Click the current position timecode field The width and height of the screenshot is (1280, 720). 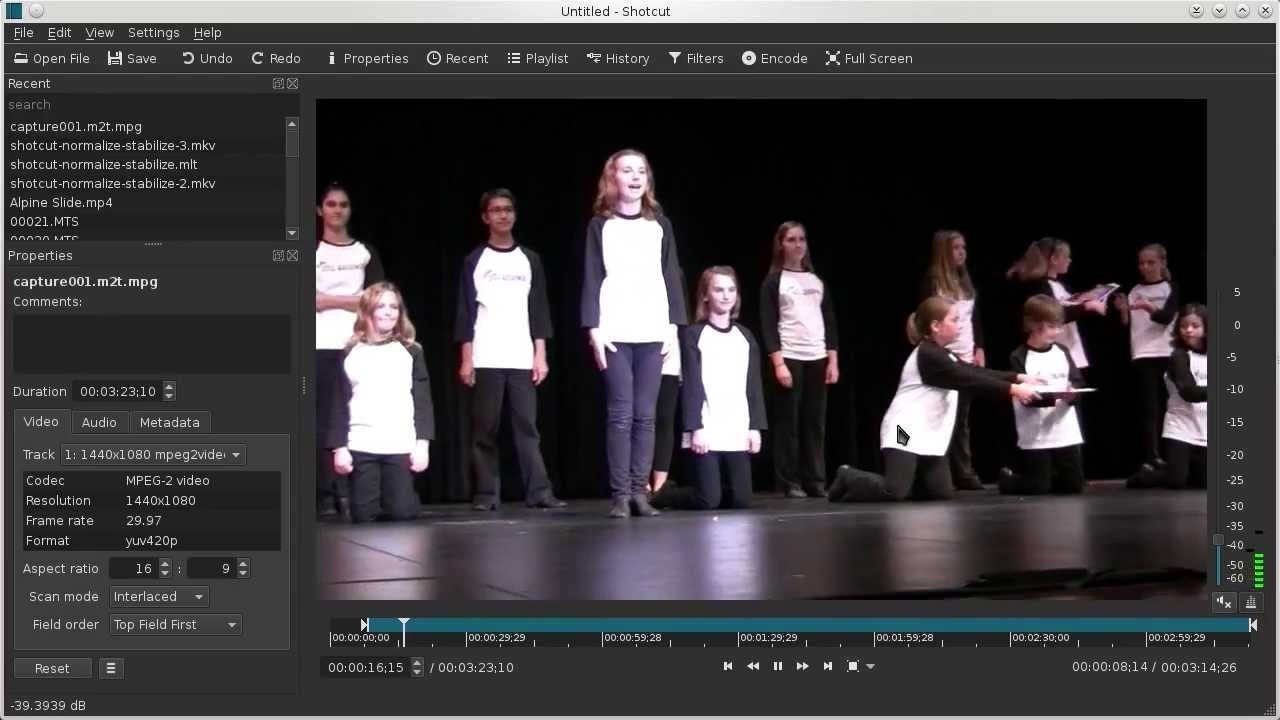[367, 667]
